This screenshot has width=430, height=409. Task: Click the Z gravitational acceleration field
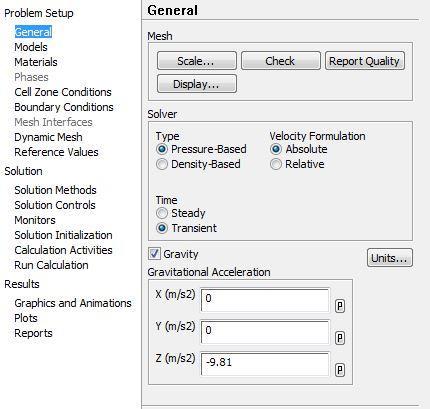click(x=265, y=364)
